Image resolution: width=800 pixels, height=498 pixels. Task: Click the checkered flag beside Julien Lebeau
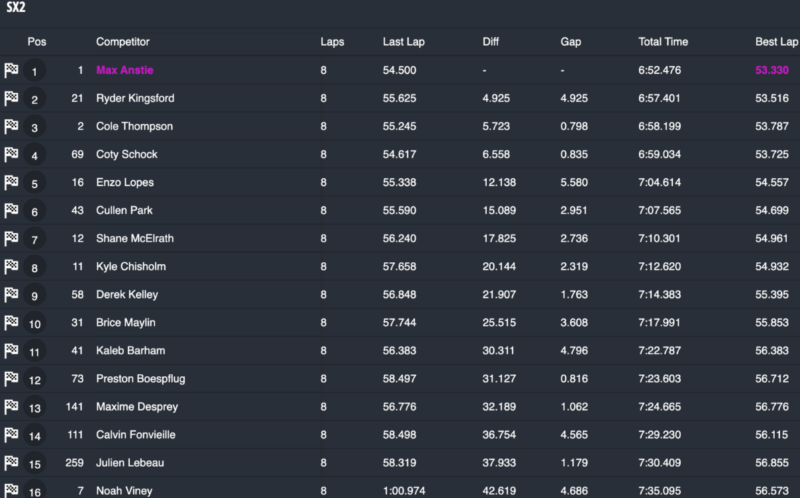click(x=11, y=463)
